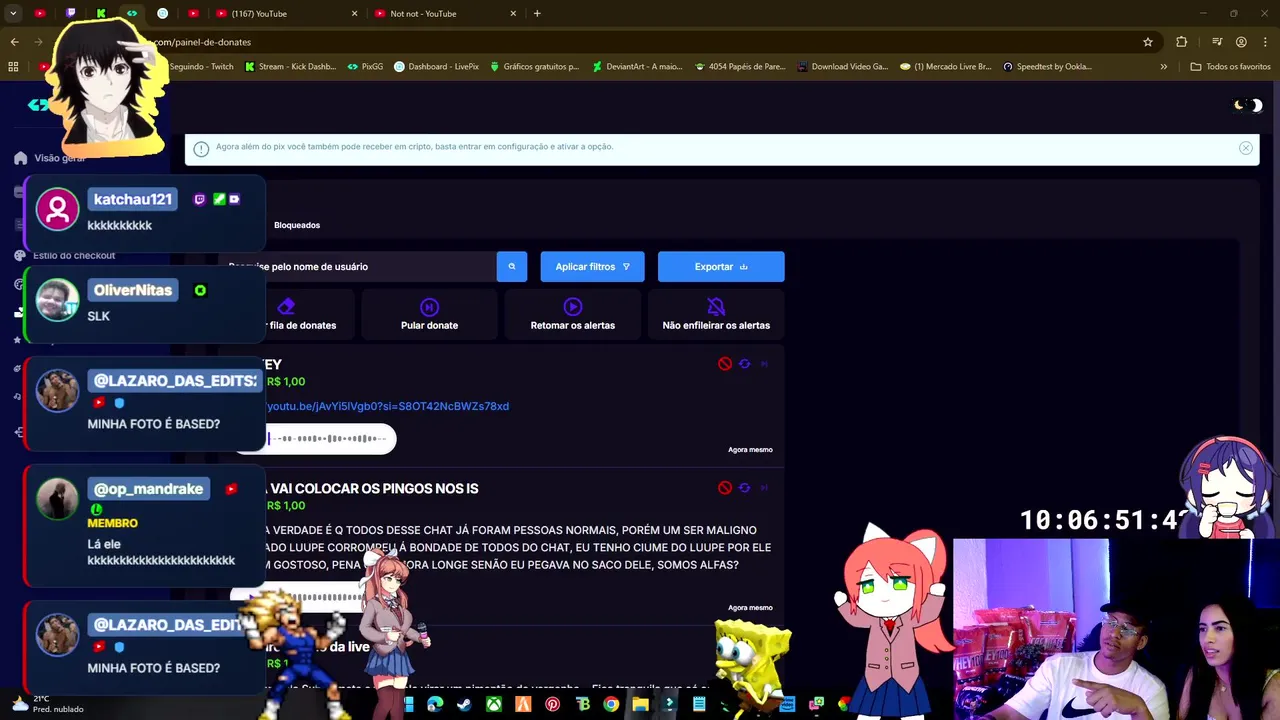Image resolution: width=1280 pixels, height=720 pixels.
Task: Open Steam from the taskbar
Action: [464, 705]
